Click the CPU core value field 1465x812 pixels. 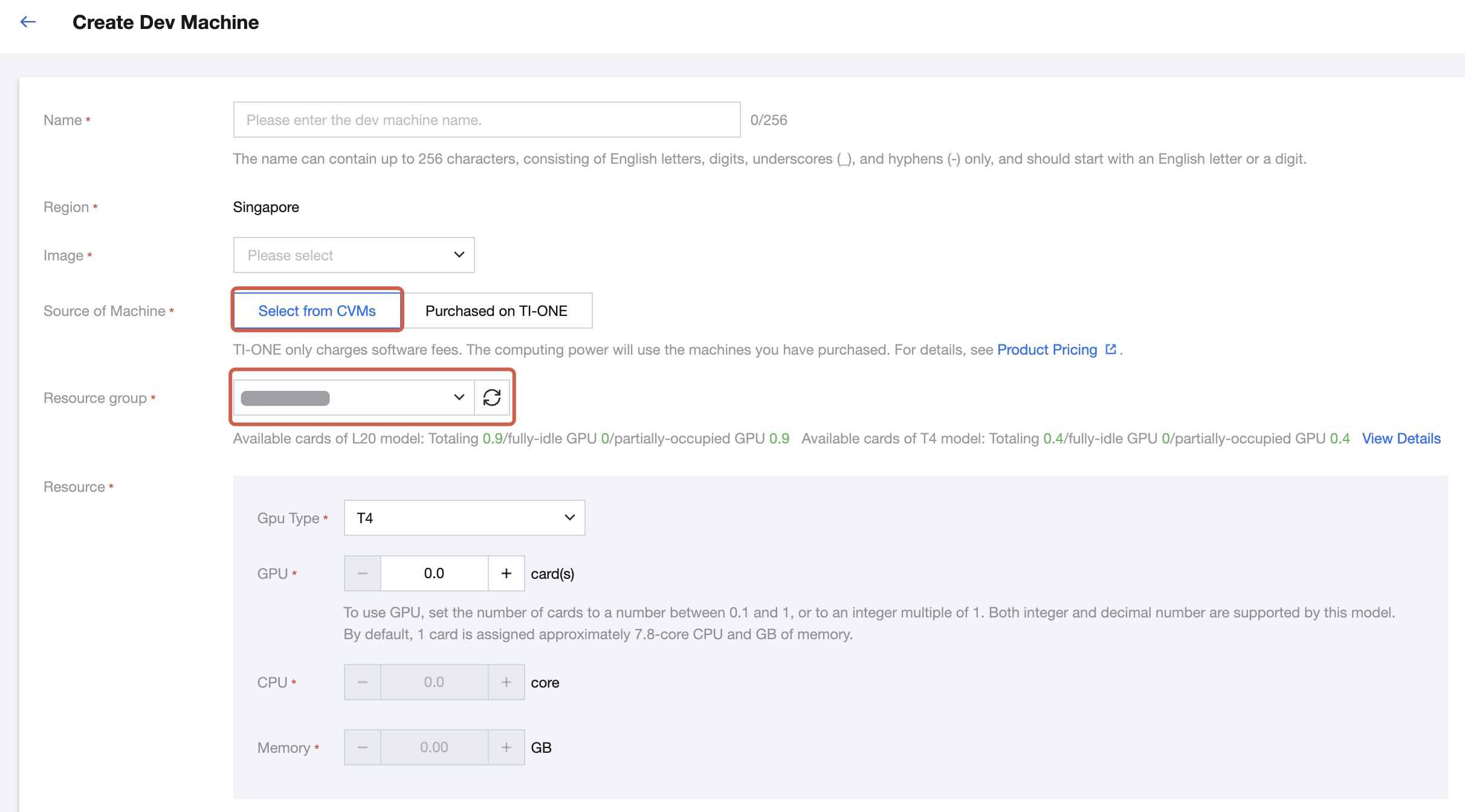(x=434, y=682)
